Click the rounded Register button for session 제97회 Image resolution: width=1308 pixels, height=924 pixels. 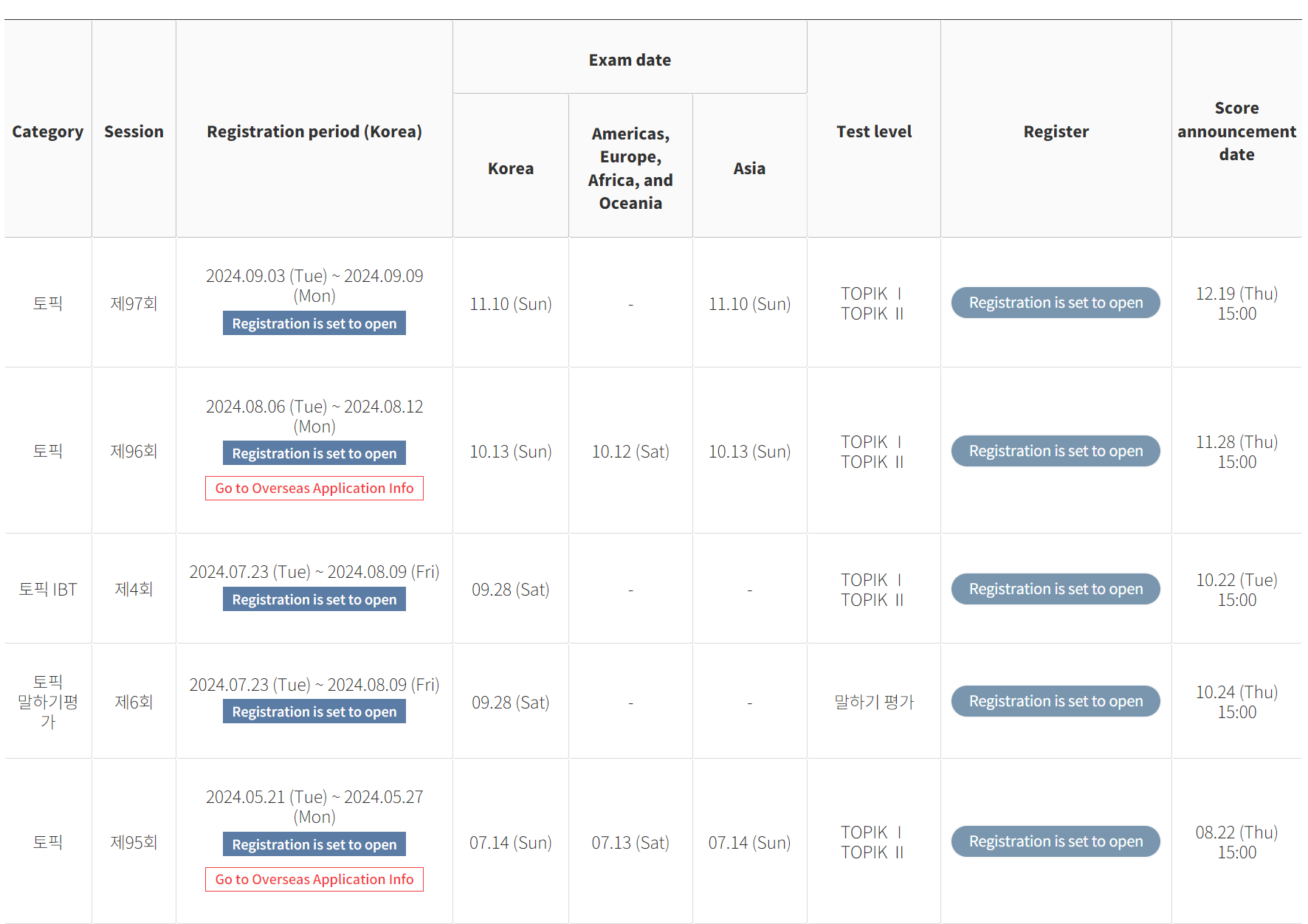click(x=1055, y=303)
